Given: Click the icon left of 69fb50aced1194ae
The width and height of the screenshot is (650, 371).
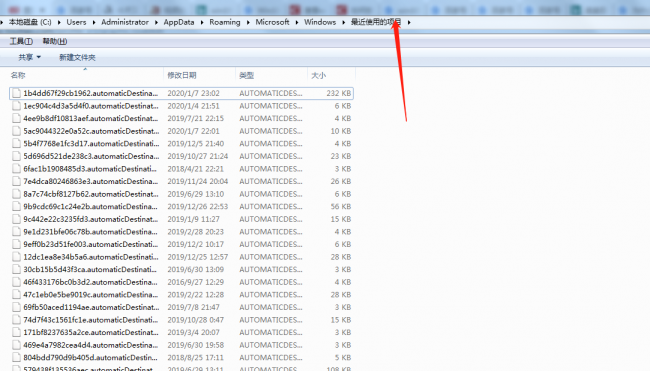Looking at the screenshot, I should (16, 307).
